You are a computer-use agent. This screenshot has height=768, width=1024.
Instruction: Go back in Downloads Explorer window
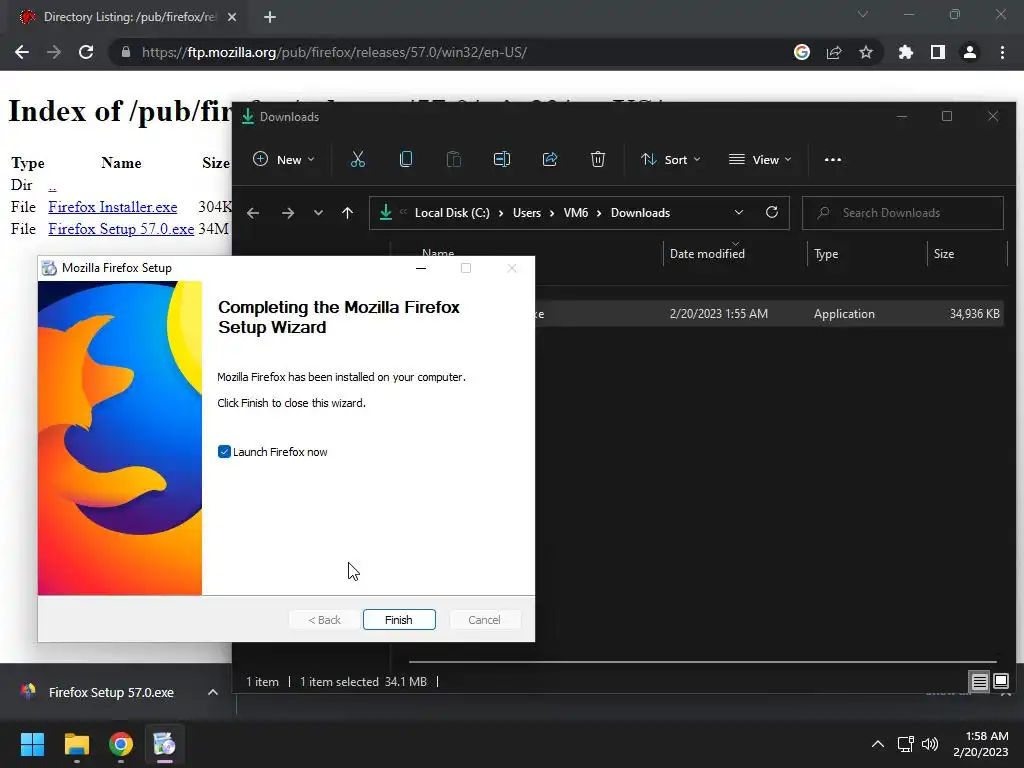click(253, 213)
